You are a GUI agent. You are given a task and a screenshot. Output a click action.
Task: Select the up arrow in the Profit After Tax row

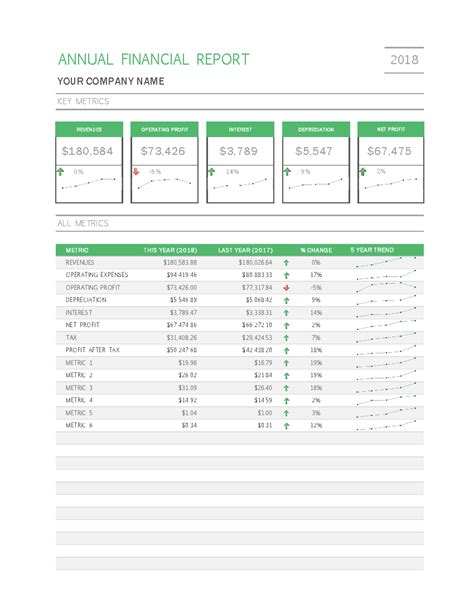[x=286, y=350]
